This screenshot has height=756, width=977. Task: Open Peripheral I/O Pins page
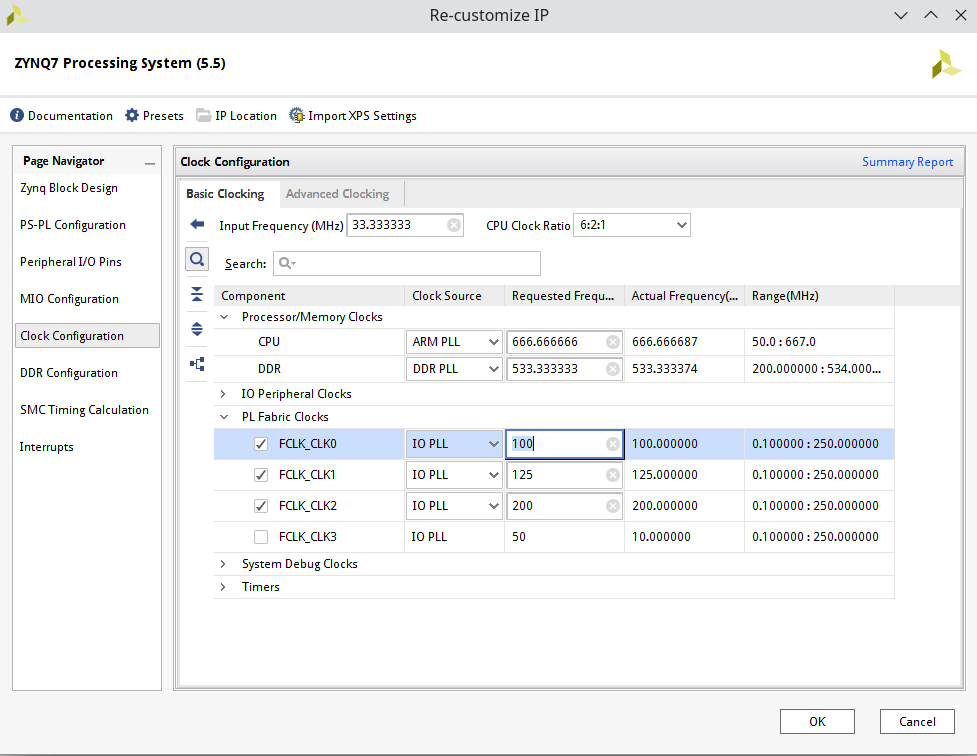click(70, 262)
